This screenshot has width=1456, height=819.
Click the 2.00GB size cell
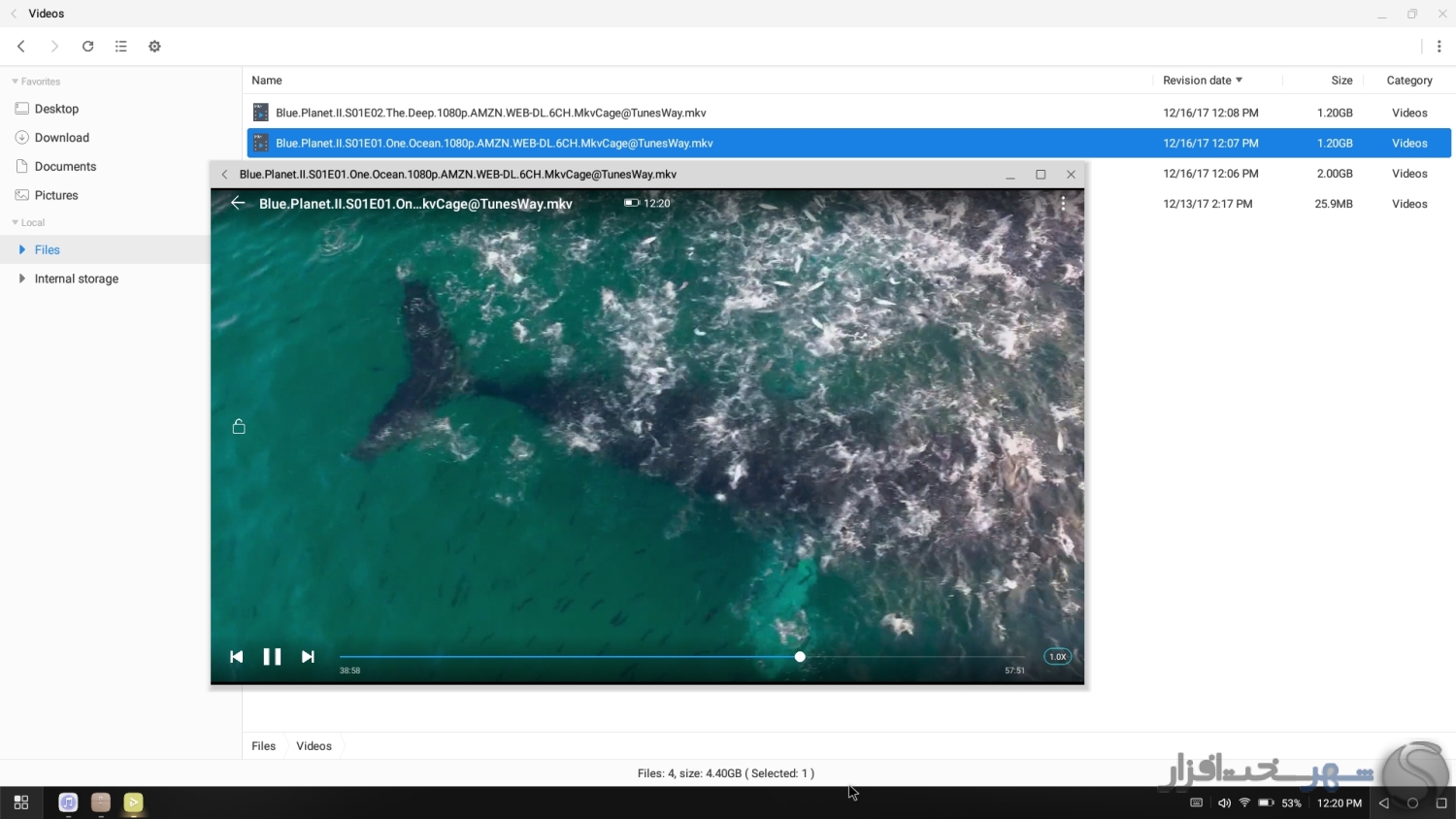[x=1335, y=174]
